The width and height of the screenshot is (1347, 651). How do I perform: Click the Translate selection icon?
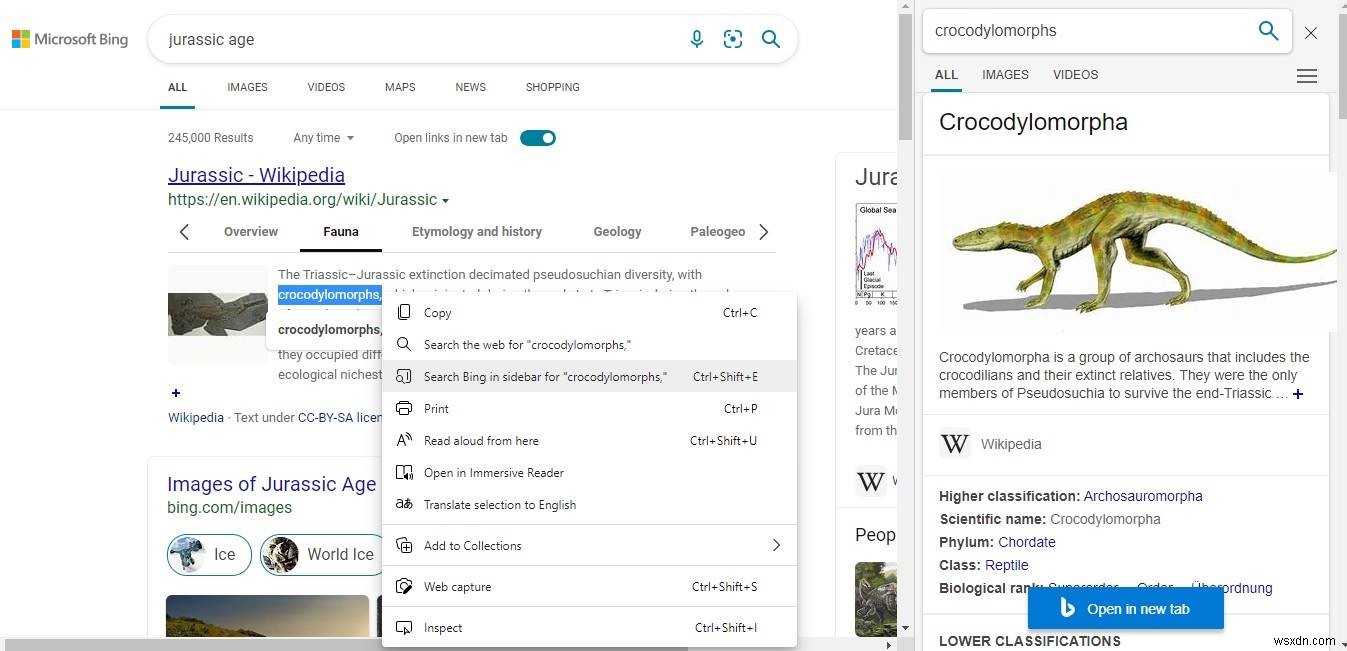tap(404, 504)
